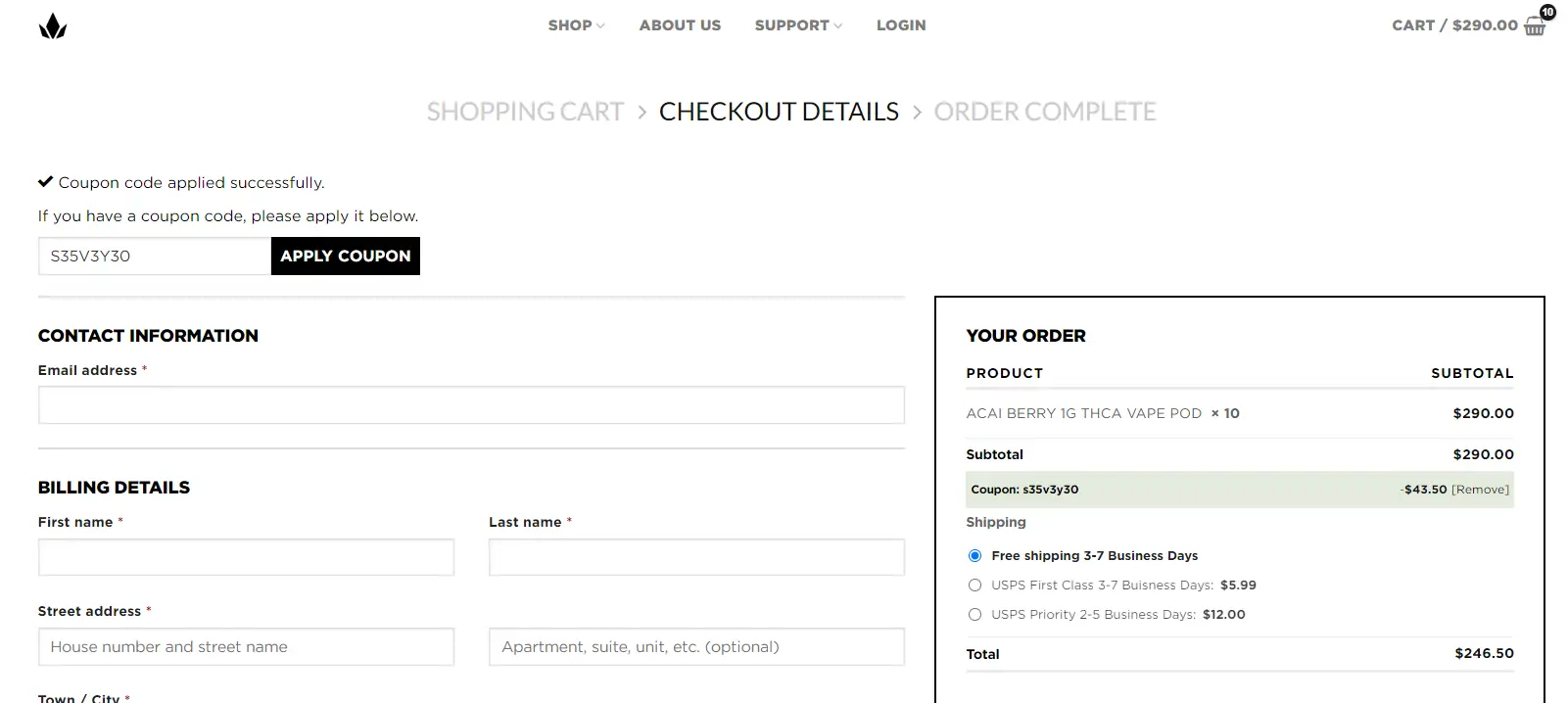Open the shopping cart basket icon

coord(1535,26)
